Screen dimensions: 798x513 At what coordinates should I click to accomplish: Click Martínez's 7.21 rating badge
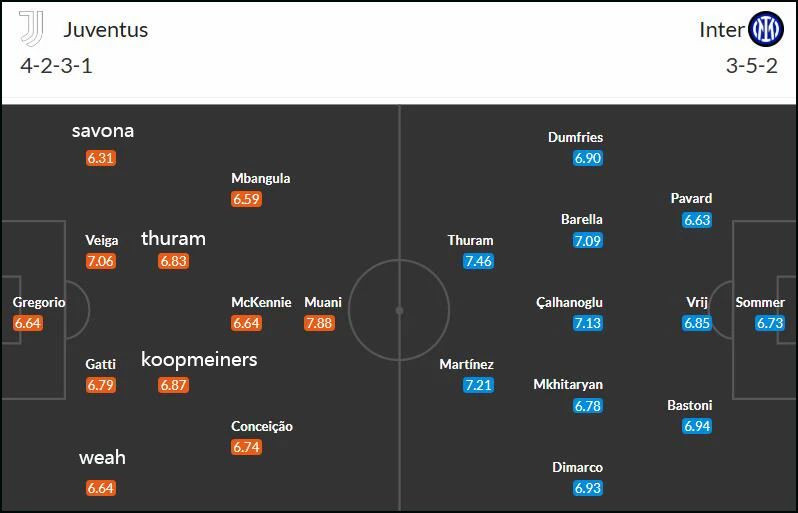478,385
